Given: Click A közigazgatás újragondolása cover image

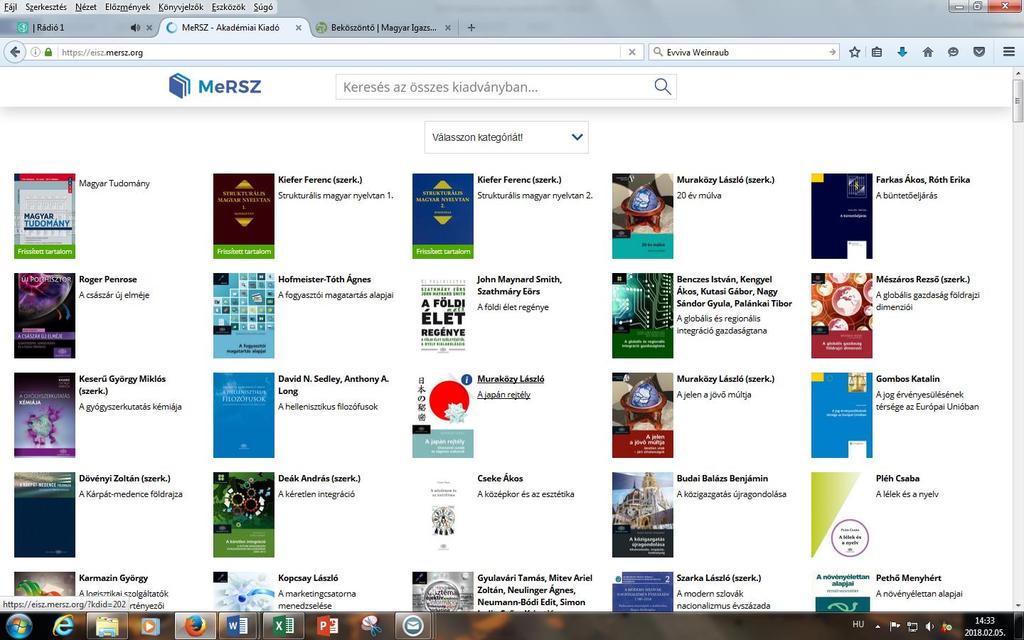Looking at the screenshot, I should point(642,515).
